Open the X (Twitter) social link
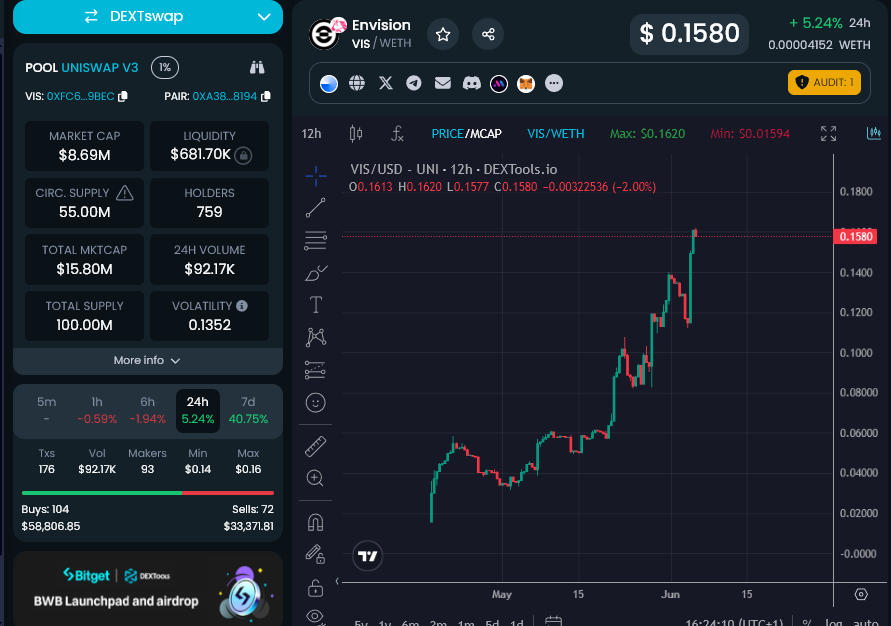The height and width of the screenshot is (626, 891). tap(386, 84)
